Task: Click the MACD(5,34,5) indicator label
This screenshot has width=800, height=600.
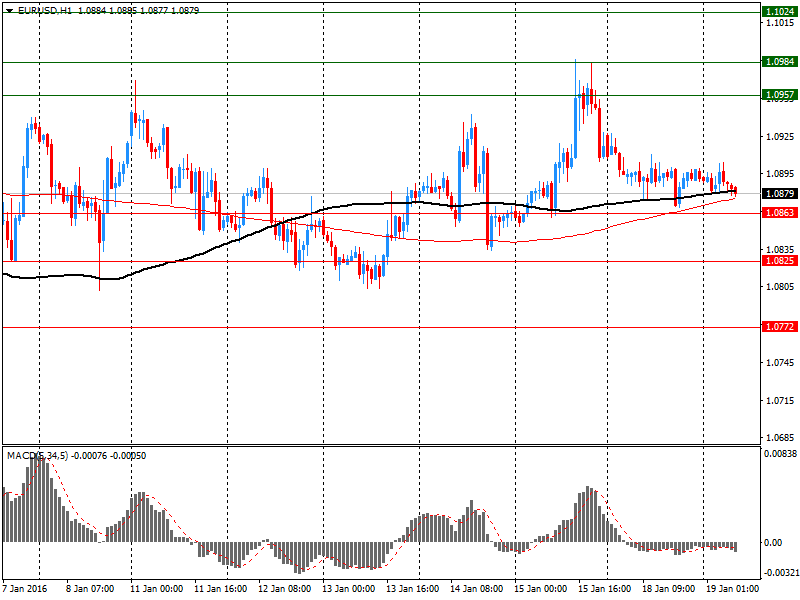Action: [37, 456]
